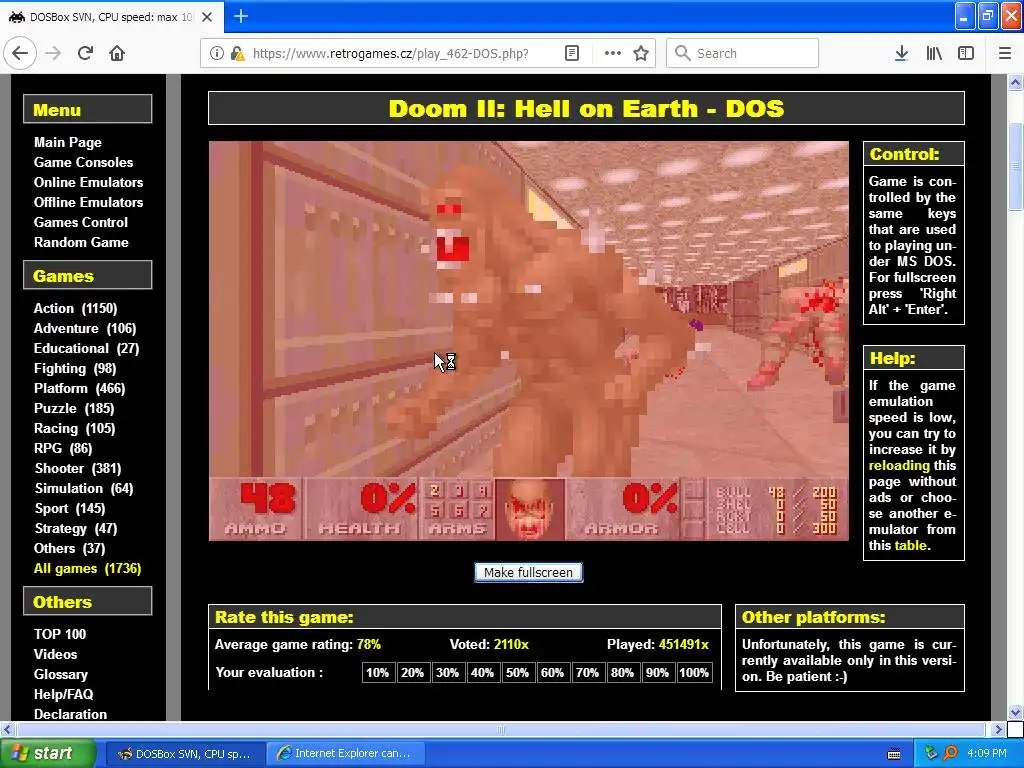Click the reloading link in Help
Image resolution: width=1024 pixels, height=768 pixels.
coord(899,466)
